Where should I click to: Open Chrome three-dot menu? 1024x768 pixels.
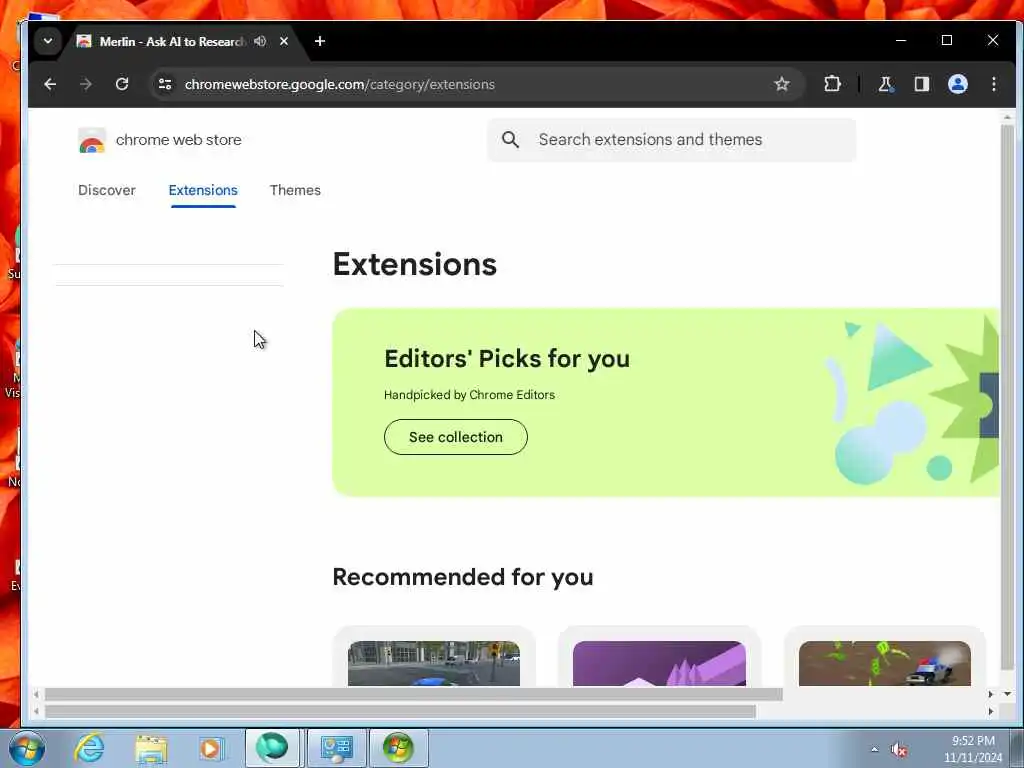pyautogui.click(x=993, y=84)
